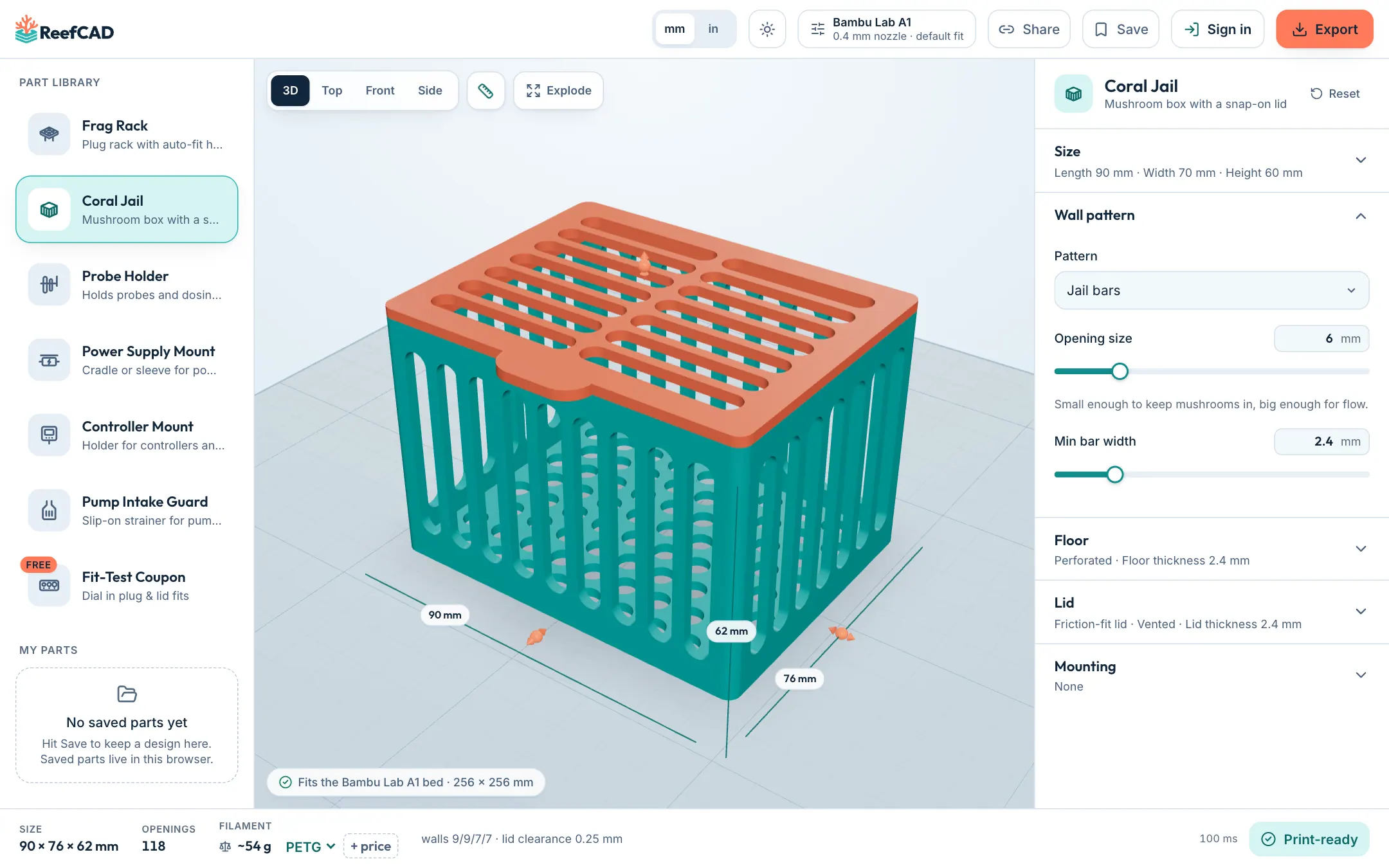The width and height of the screenshot is (1389, 868).
Task: Click the Share button
Action: 1029,29
